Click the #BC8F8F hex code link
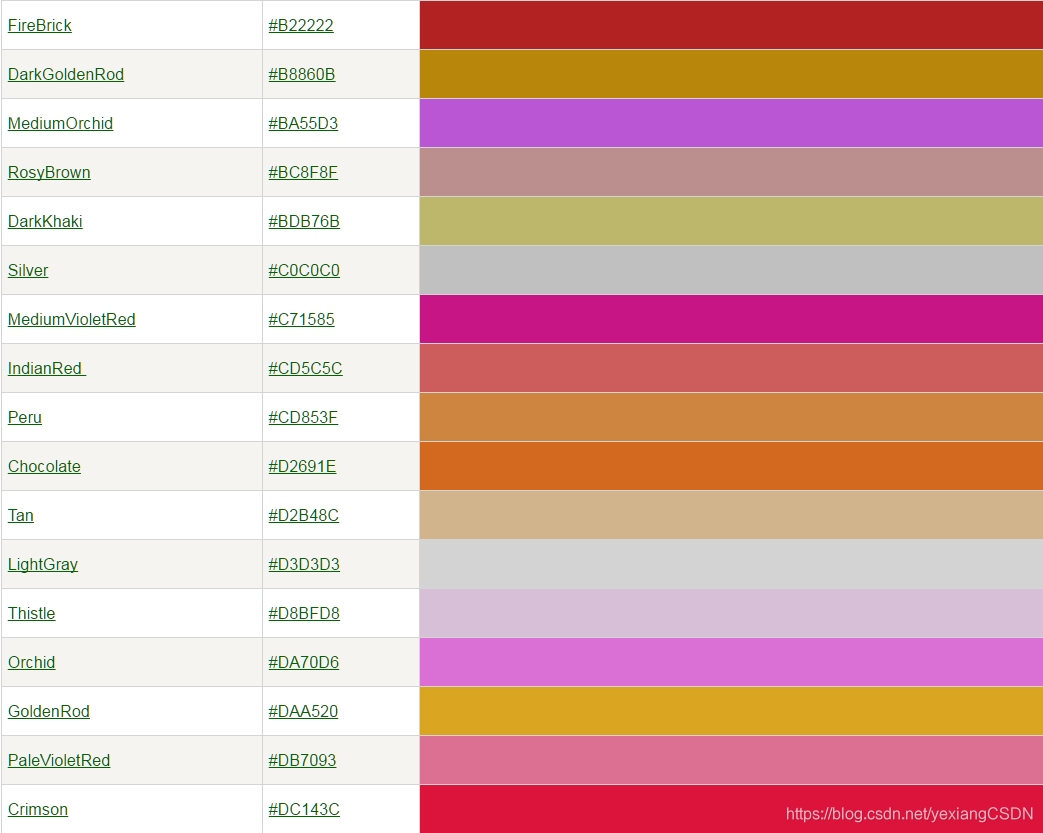This screenshot has height=833, width=1043. 303,172
